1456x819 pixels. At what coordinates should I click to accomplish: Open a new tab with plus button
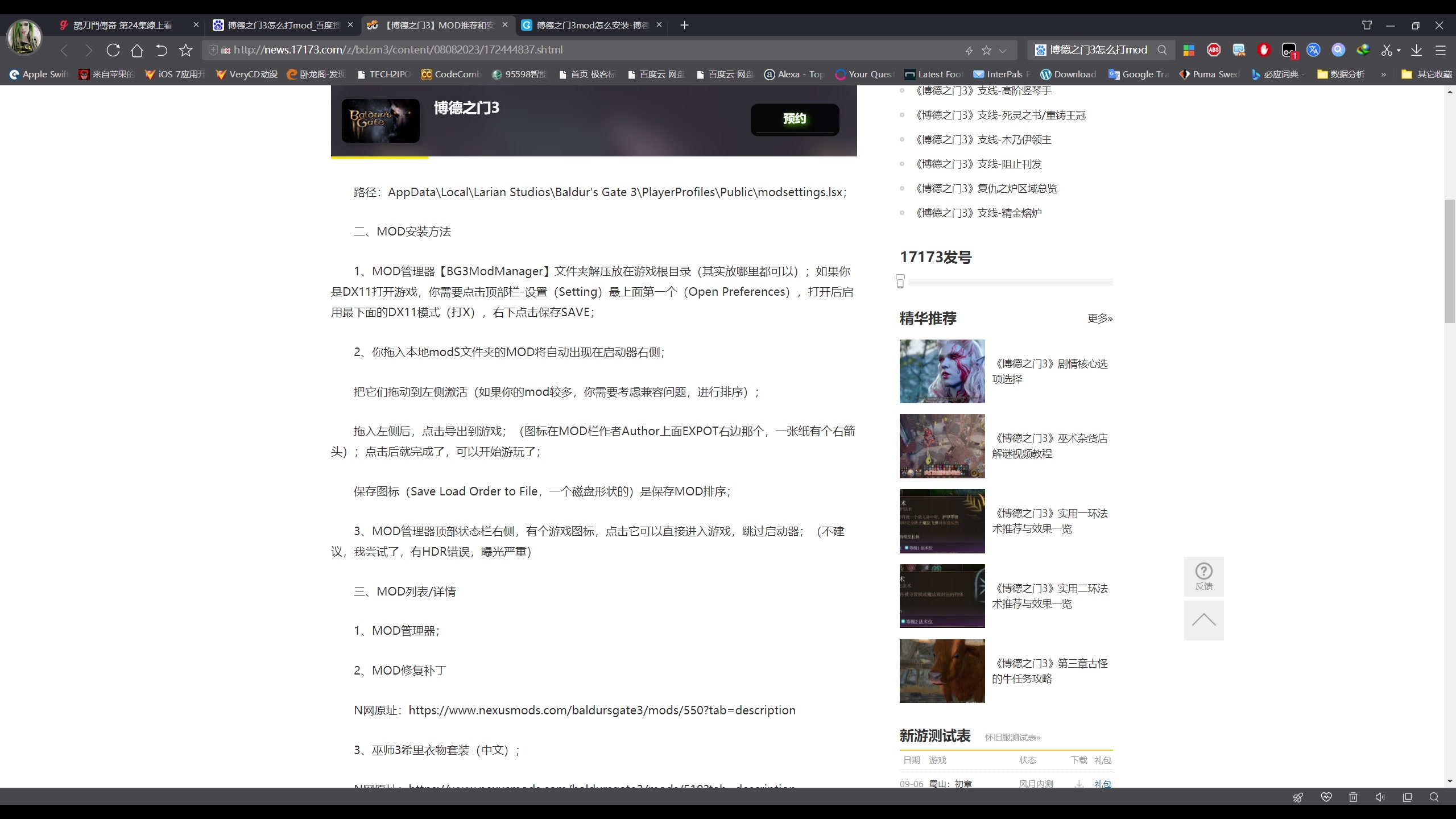[x=684, y=25]
